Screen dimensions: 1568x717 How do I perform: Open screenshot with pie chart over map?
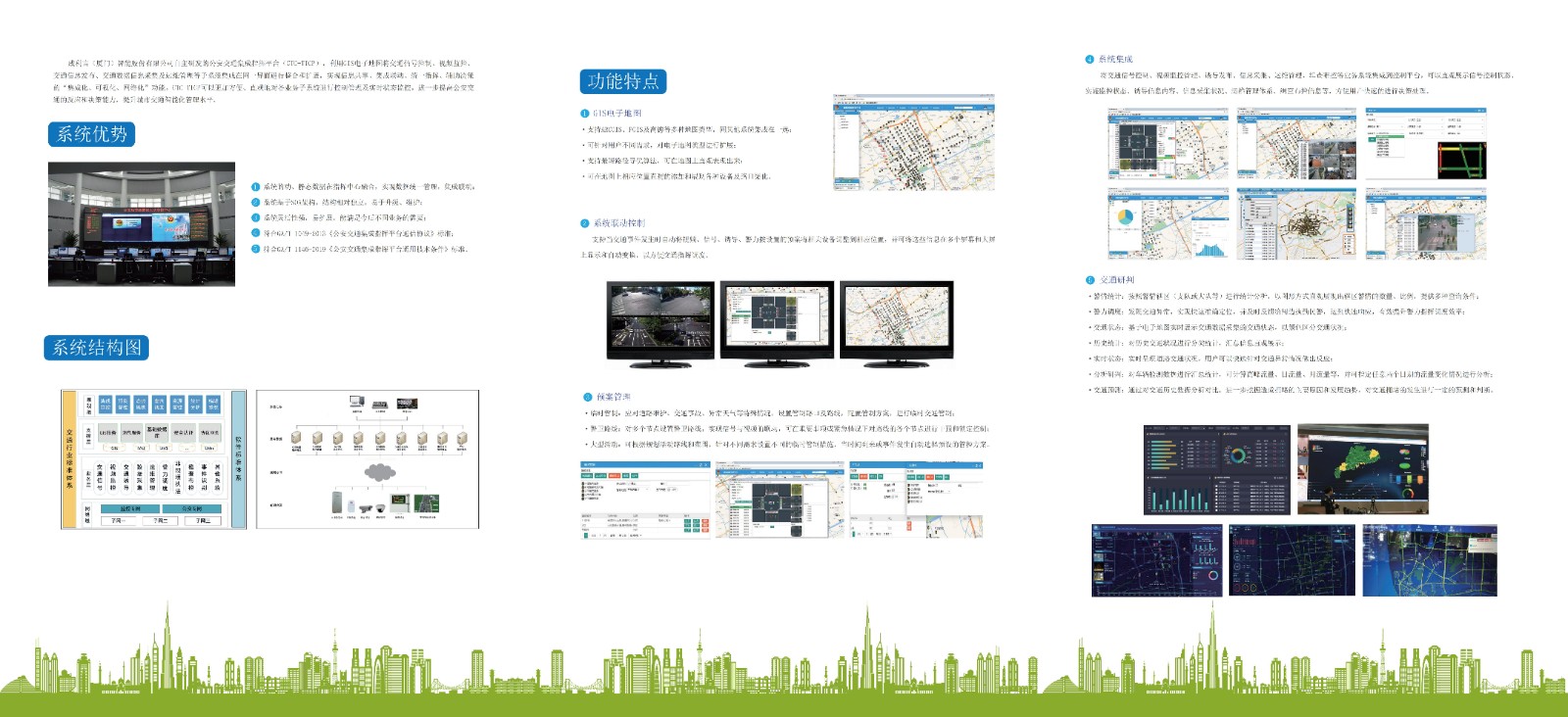click(x=1168, y=224)
